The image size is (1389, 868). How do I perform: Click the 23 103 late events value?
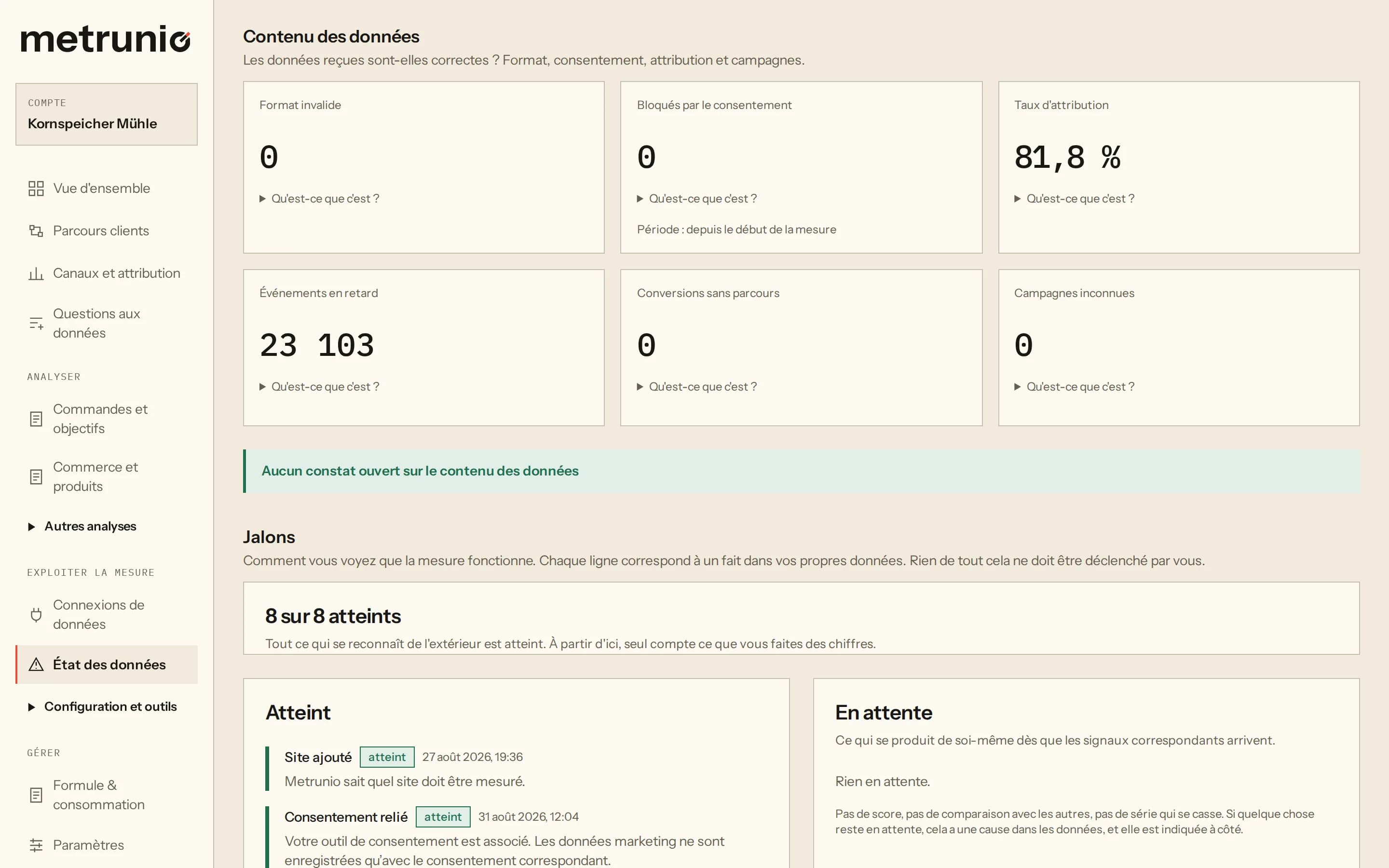(x=317, y=346)
